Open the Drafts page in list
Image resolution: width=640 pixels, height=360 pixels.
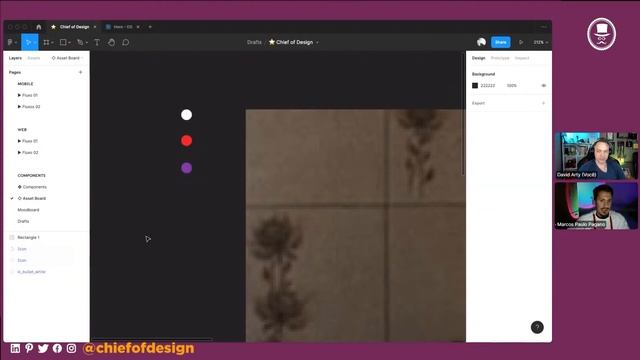point(23,221)
